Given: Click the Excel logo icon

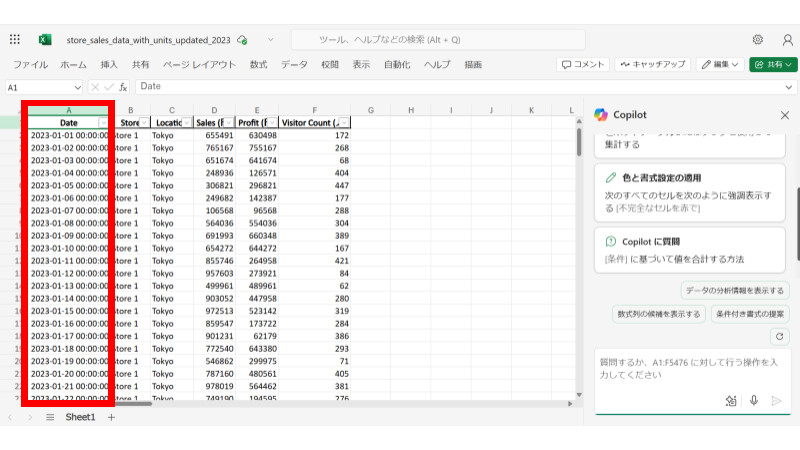Looking at the screenshot, I should coord(45,39).
